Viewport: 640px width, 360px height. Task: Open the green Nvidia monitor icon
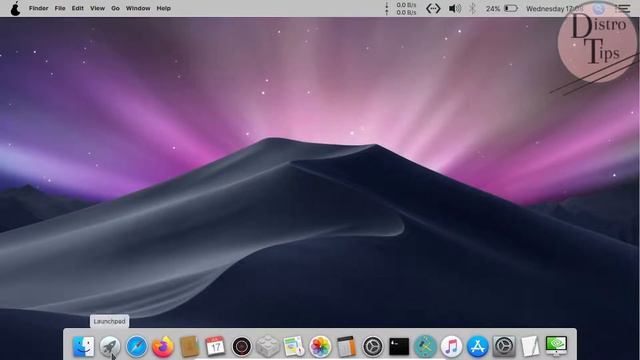pos(556,347)
